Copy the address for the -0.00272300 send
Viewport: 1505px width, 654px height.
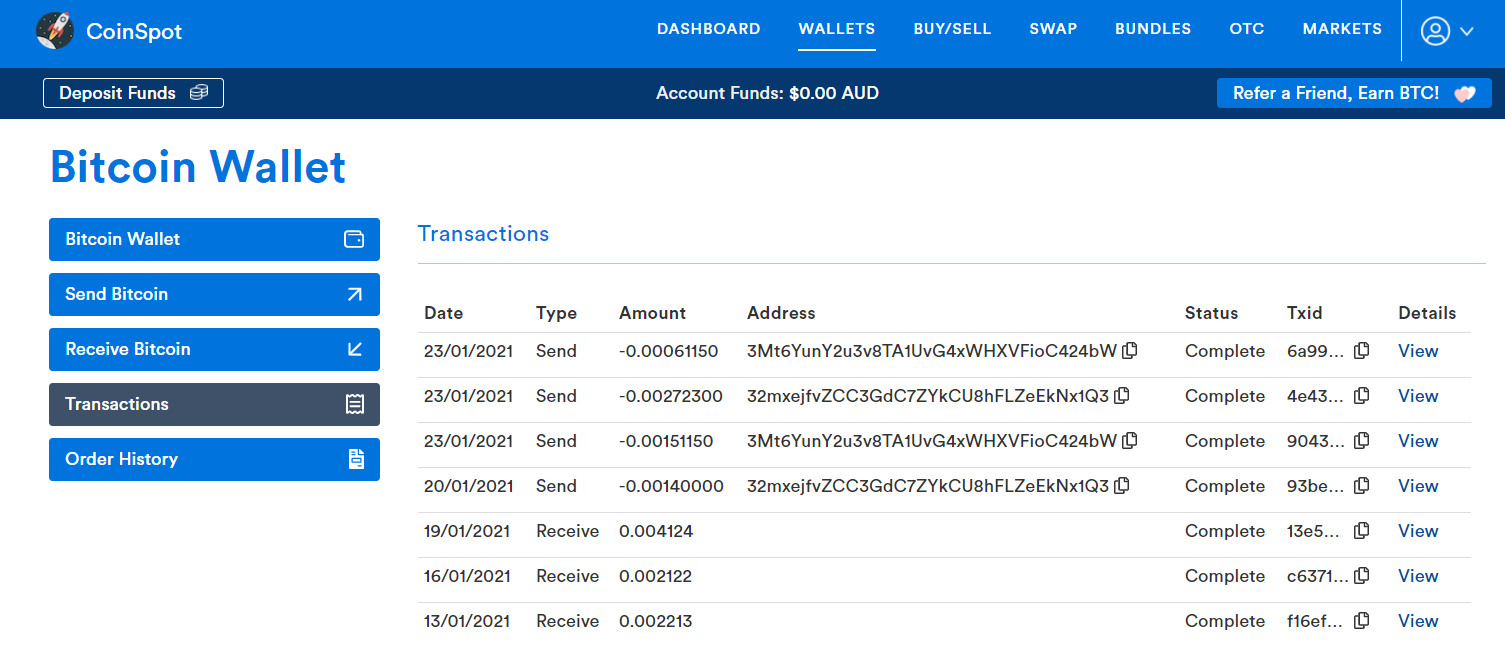pyautogui.click(x=1122, y=396)
